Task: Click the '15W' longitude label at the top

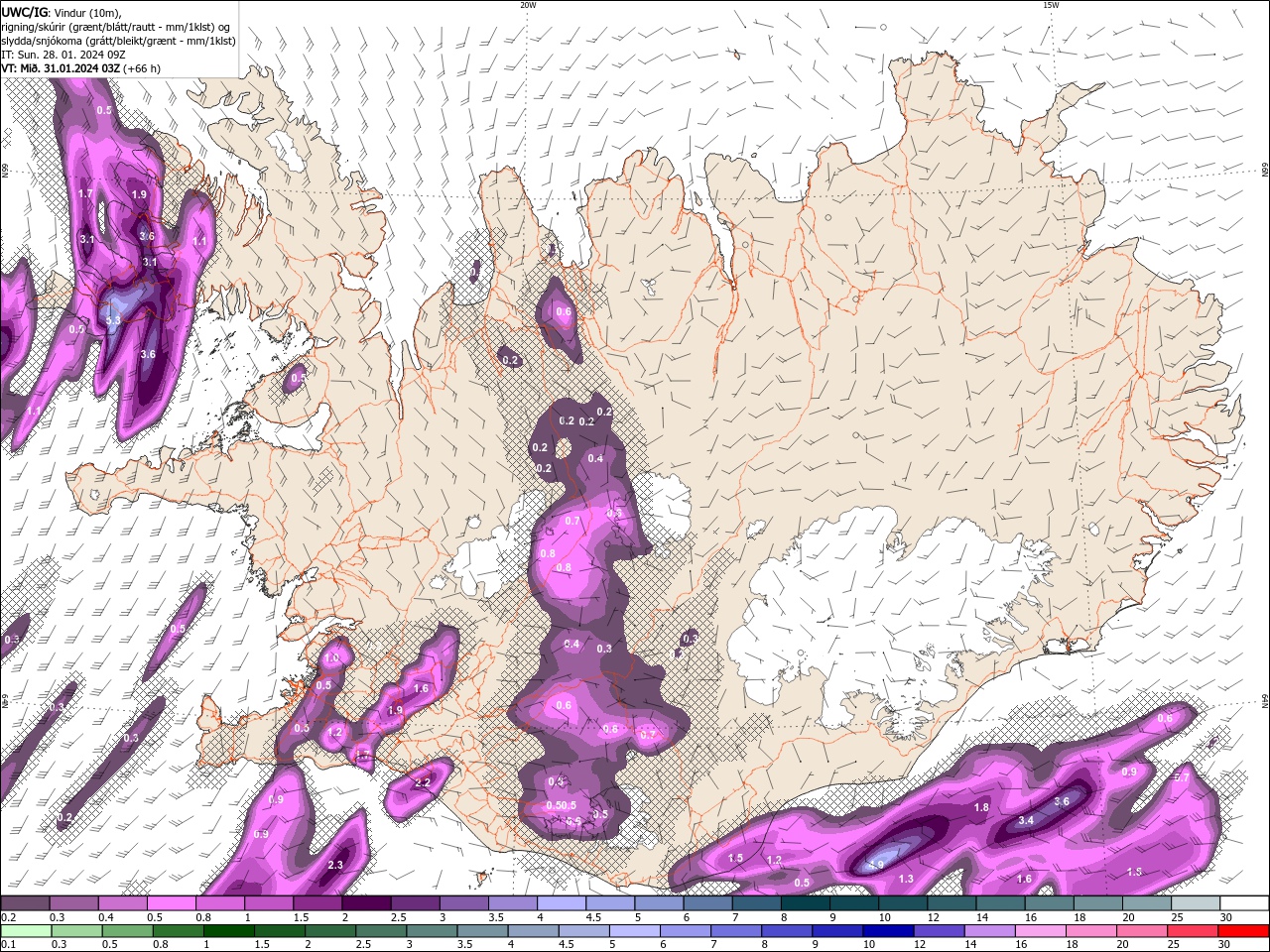Action: pyautogui.click(x=1051, y=5)
